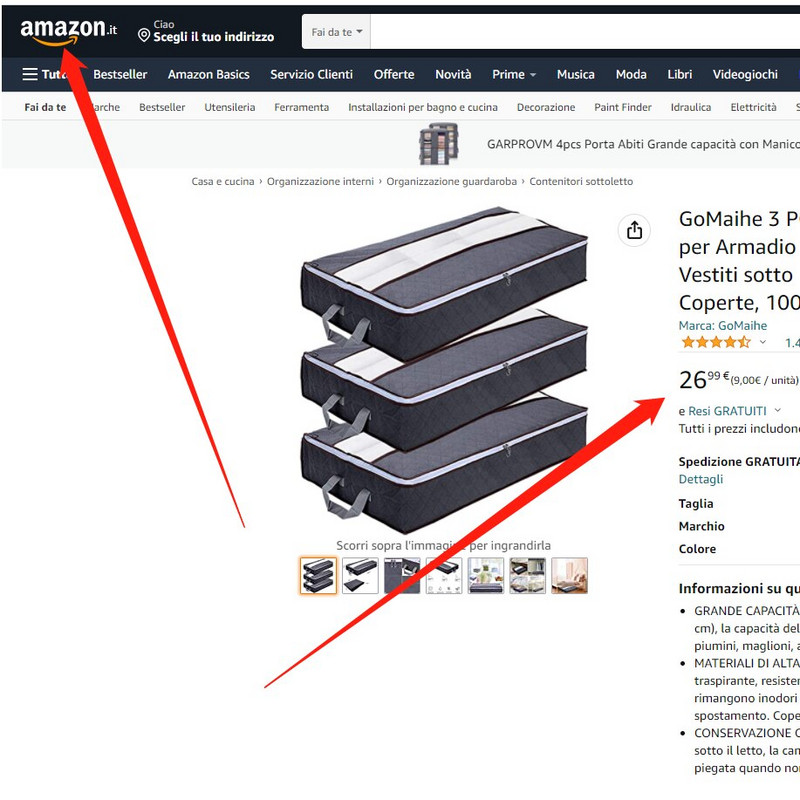
Task: Select the sixth closet photo thumbnail
Action: pos(528,576)
